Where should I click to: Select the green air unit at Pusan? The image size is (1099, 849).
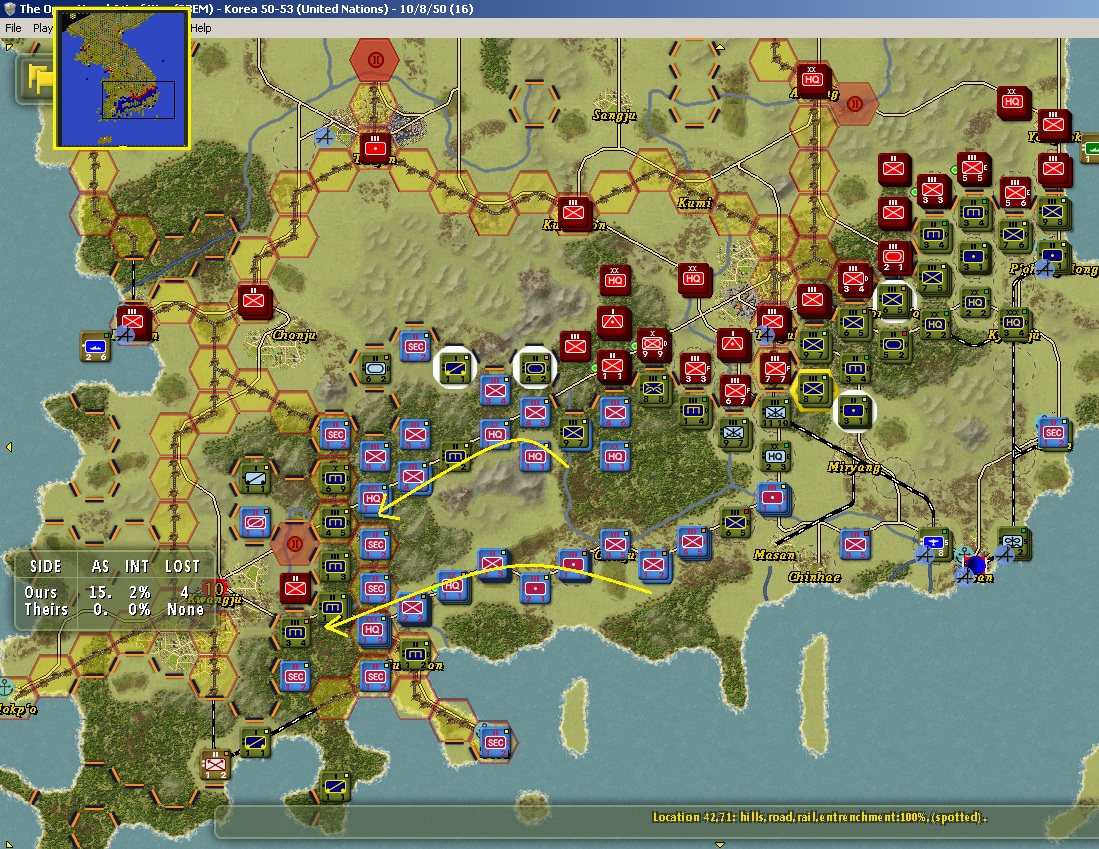(933, 543)
